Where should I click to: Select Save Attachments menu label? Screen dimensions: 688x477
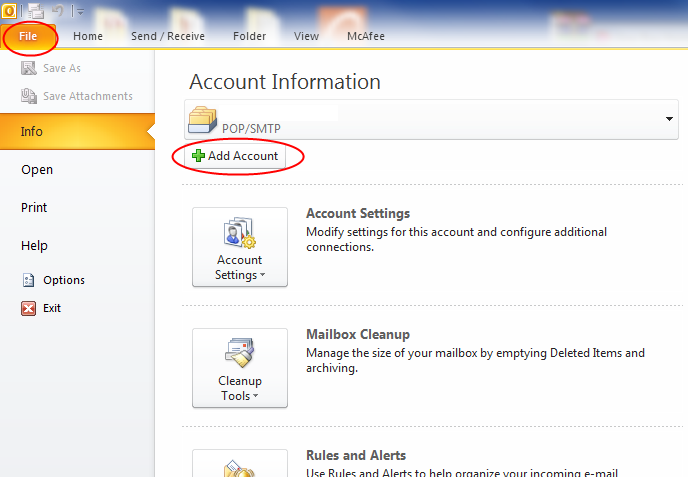88,96
